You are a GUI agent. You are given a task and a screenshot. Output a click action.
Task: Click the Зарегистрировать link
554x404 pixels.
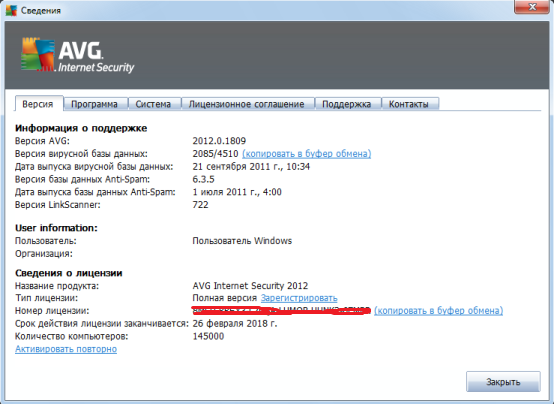[299, 298]
